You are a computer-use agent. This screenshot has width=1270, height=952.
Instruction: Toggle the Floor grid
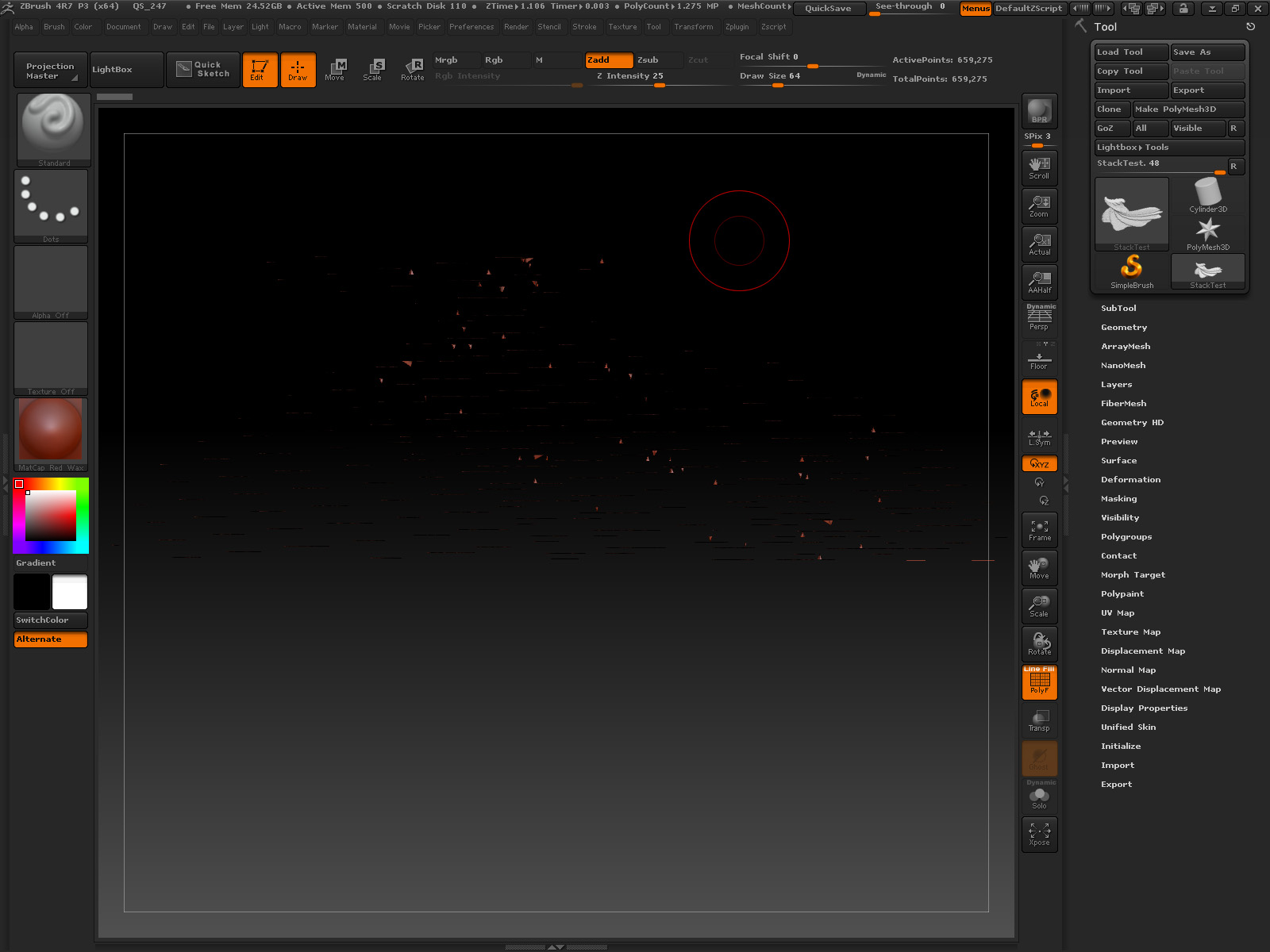pyautogui.click(x=1039, y=358)
